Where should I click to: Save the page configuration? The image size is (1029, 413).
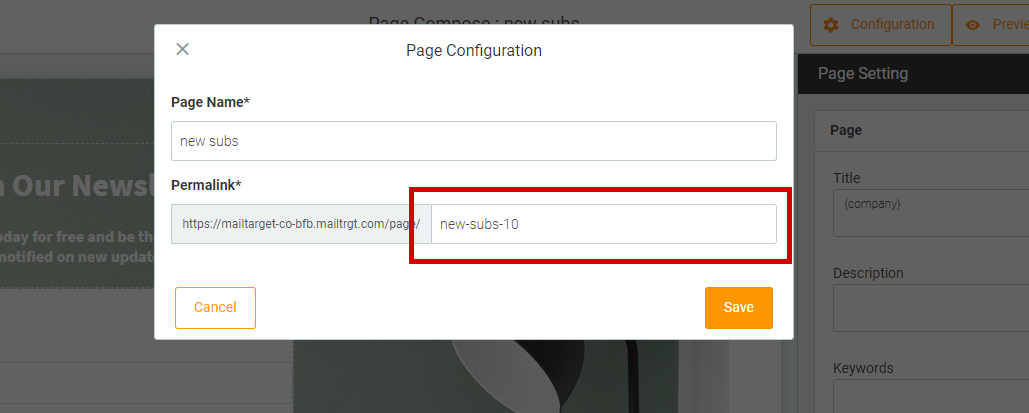739,307
